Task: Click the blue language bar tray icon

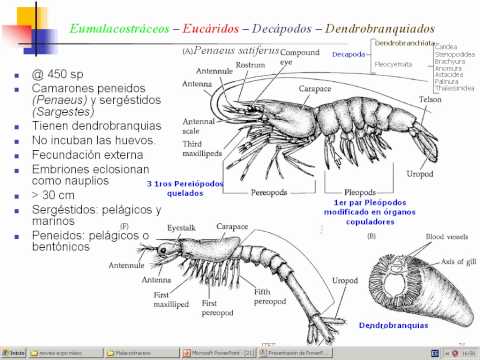Action: pos(435,353)
